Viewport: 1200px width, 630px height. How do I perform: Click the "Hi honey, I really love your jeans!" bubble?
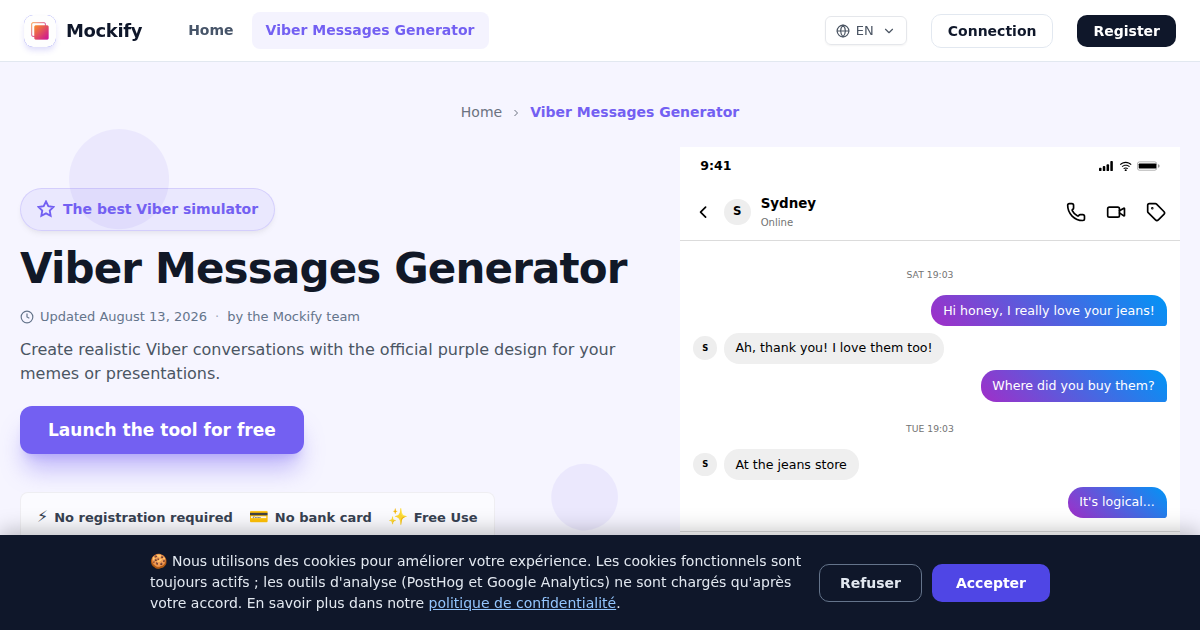pos(1049,310)
